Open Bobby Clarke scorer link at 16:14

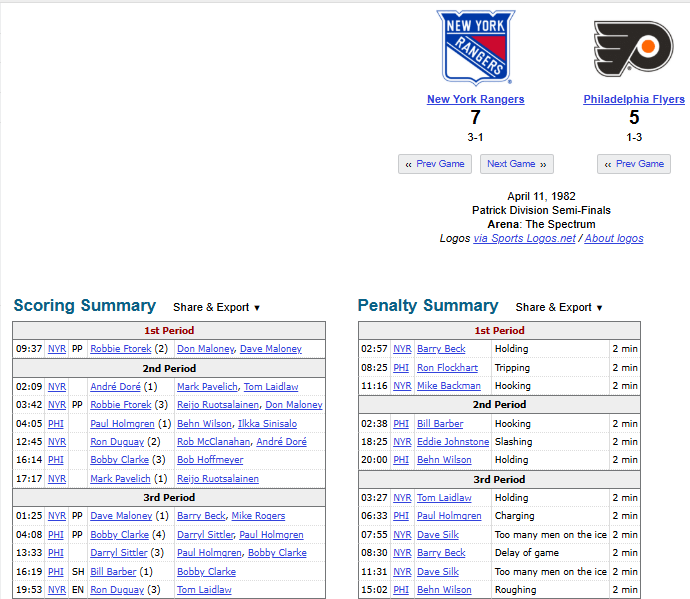[x=119, y=460]
